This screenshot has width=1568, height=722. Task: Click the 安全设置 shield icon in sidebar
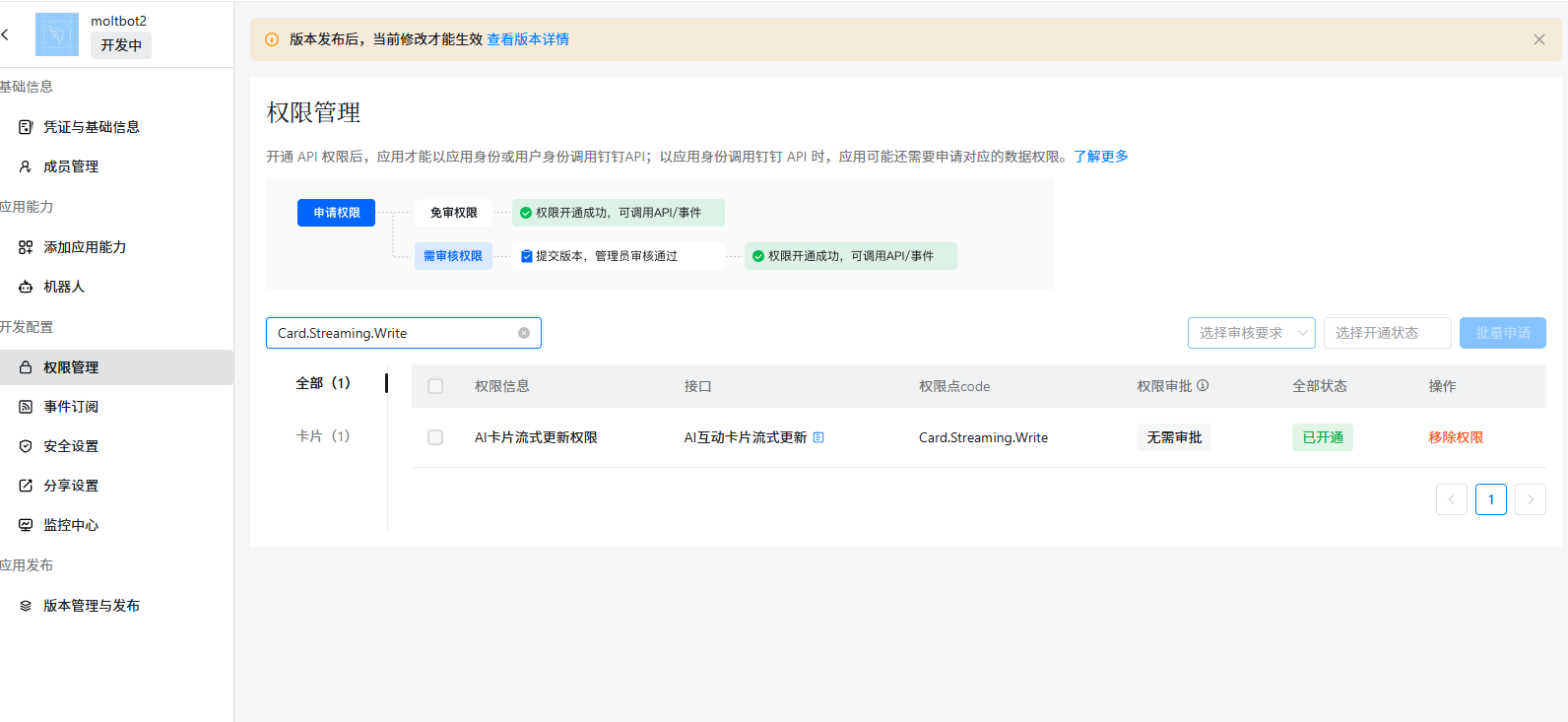(26, 446)
